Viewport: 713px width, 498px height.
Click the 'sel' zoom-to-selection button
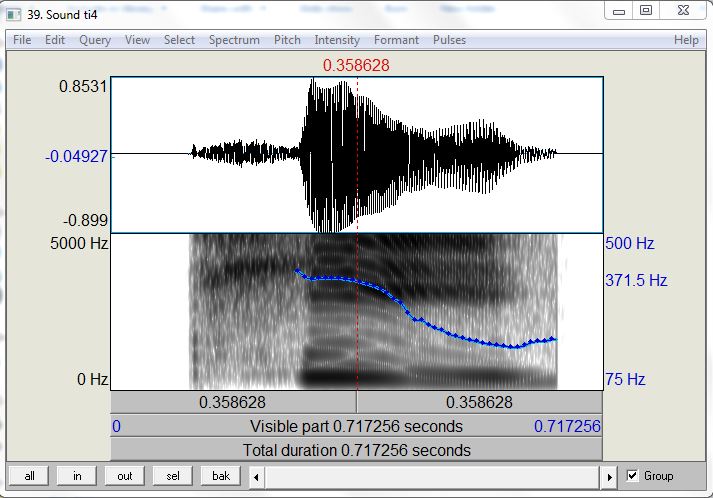click(173, 476)
